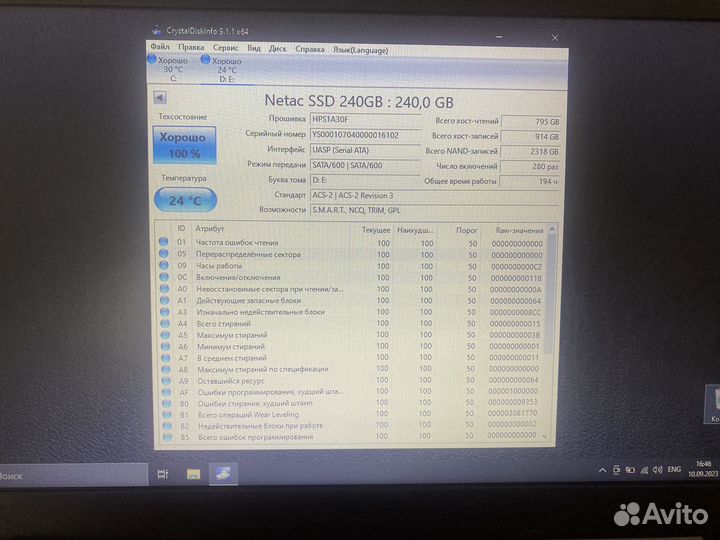The height and width of the screenshot is (540, 720).
Task: Click the volume icon in system tray
Action: (x=658, y=469)
